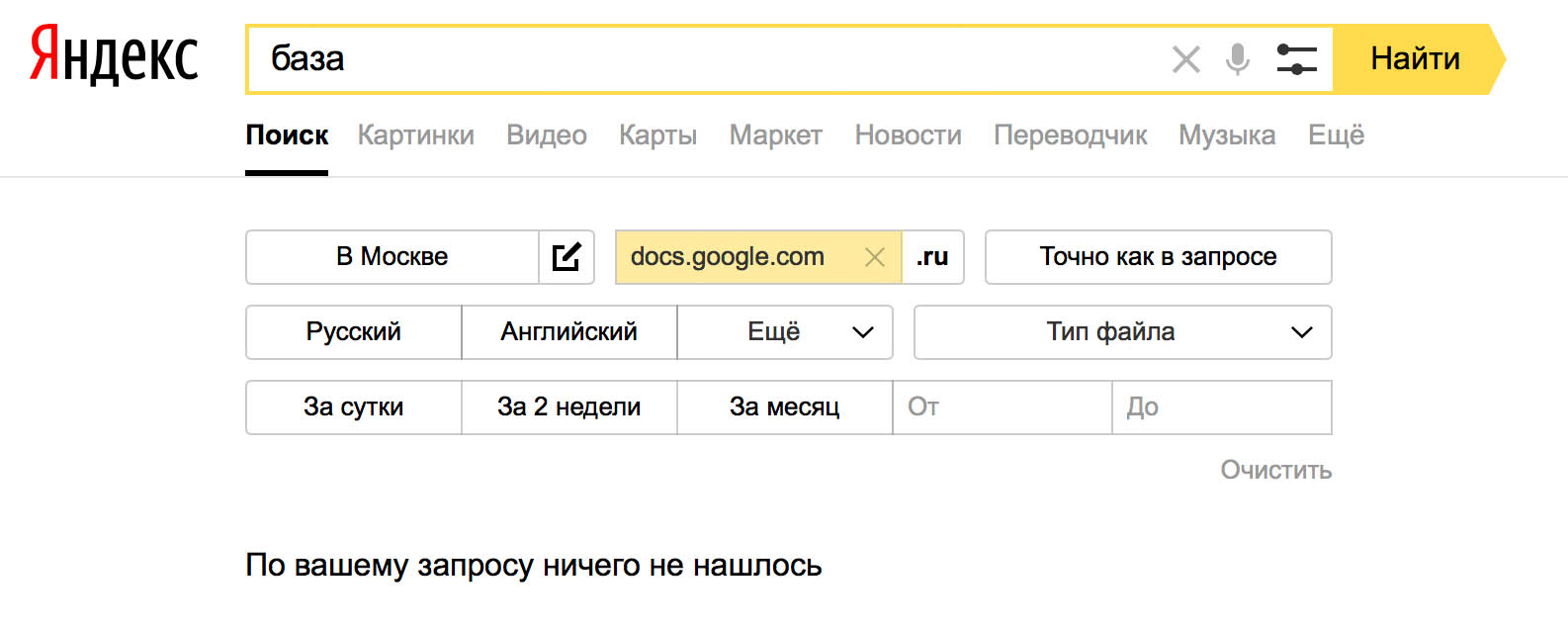Filter results За сутки
The image size is (1568, 631).
point(354,407)
